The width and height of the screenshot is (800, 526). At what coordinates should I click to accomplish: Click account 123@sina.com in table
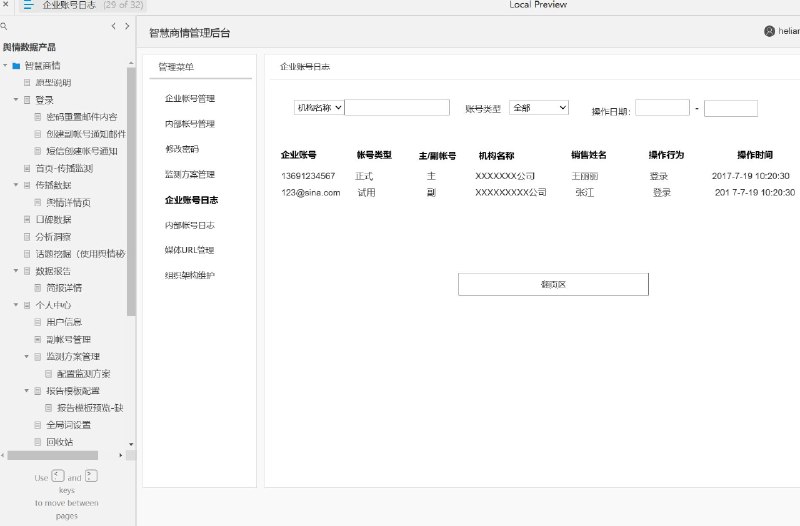(x=311, y=192)
